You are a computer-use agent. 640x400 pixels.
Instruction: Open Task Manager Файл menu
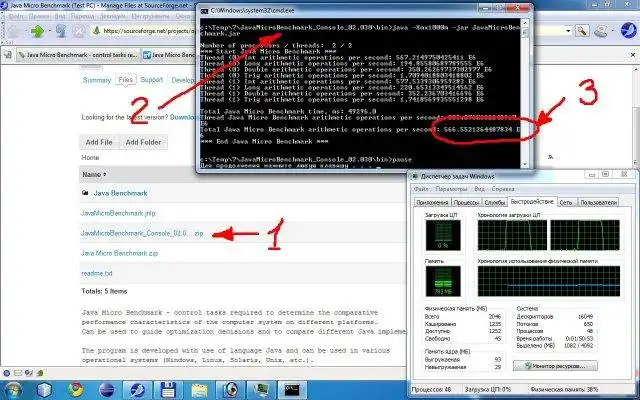coord(421,189)
